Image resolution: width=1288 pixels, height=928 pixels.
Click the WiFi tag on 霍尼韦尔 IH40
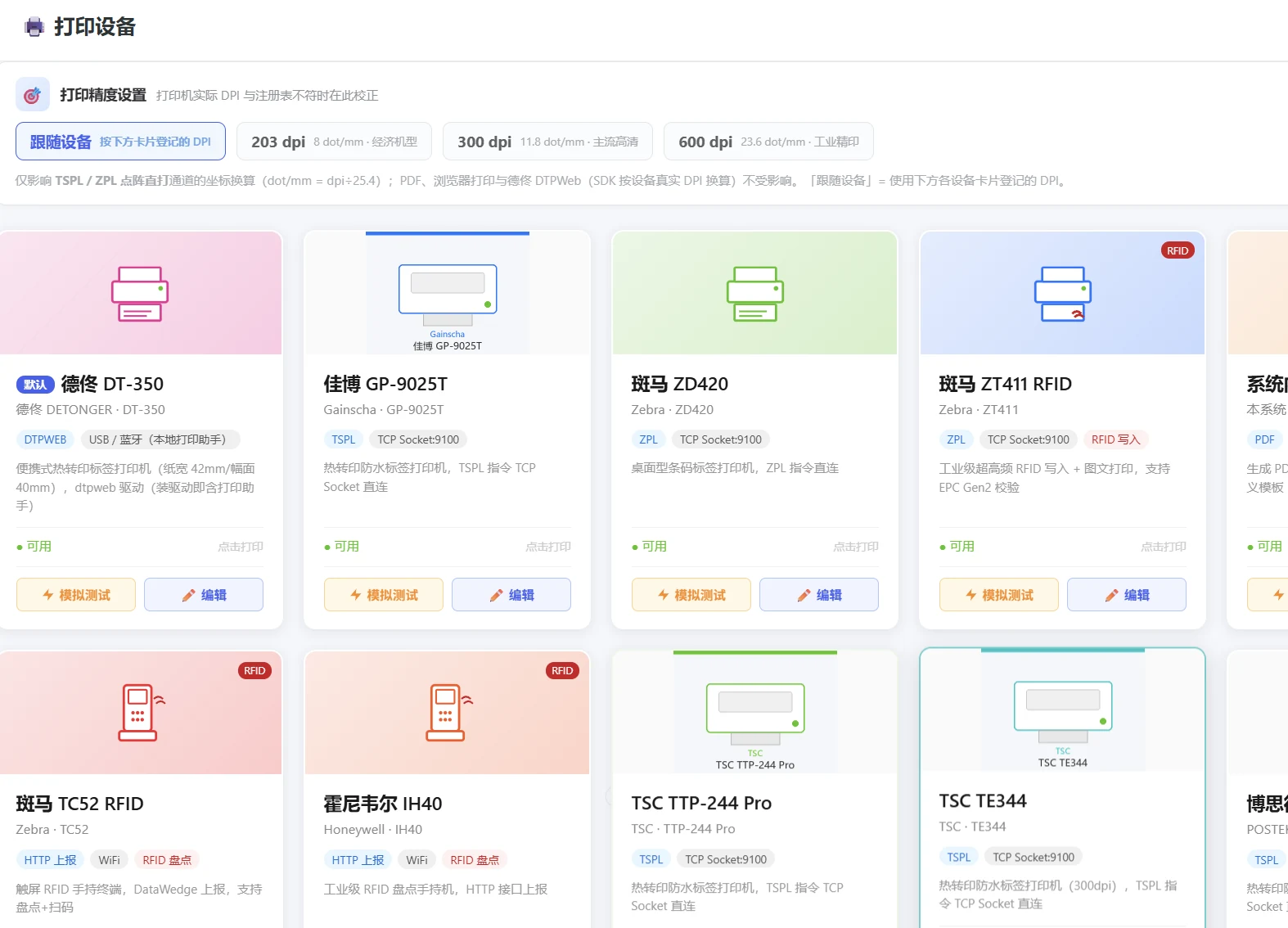tap(417, 860)
